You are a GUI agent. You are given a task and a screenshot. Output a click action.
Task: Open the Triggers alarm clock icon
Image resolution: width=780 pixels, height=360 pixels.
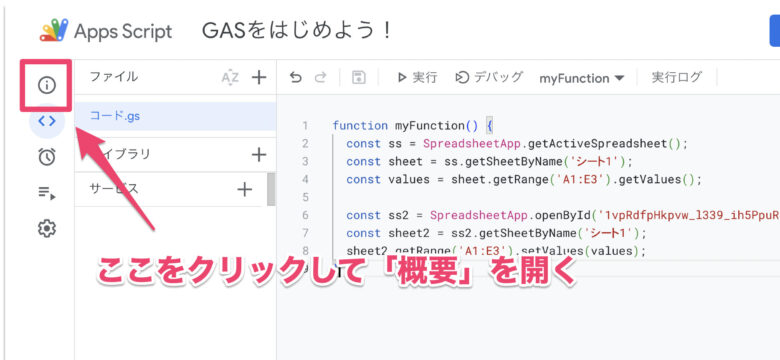click(47, 157)
